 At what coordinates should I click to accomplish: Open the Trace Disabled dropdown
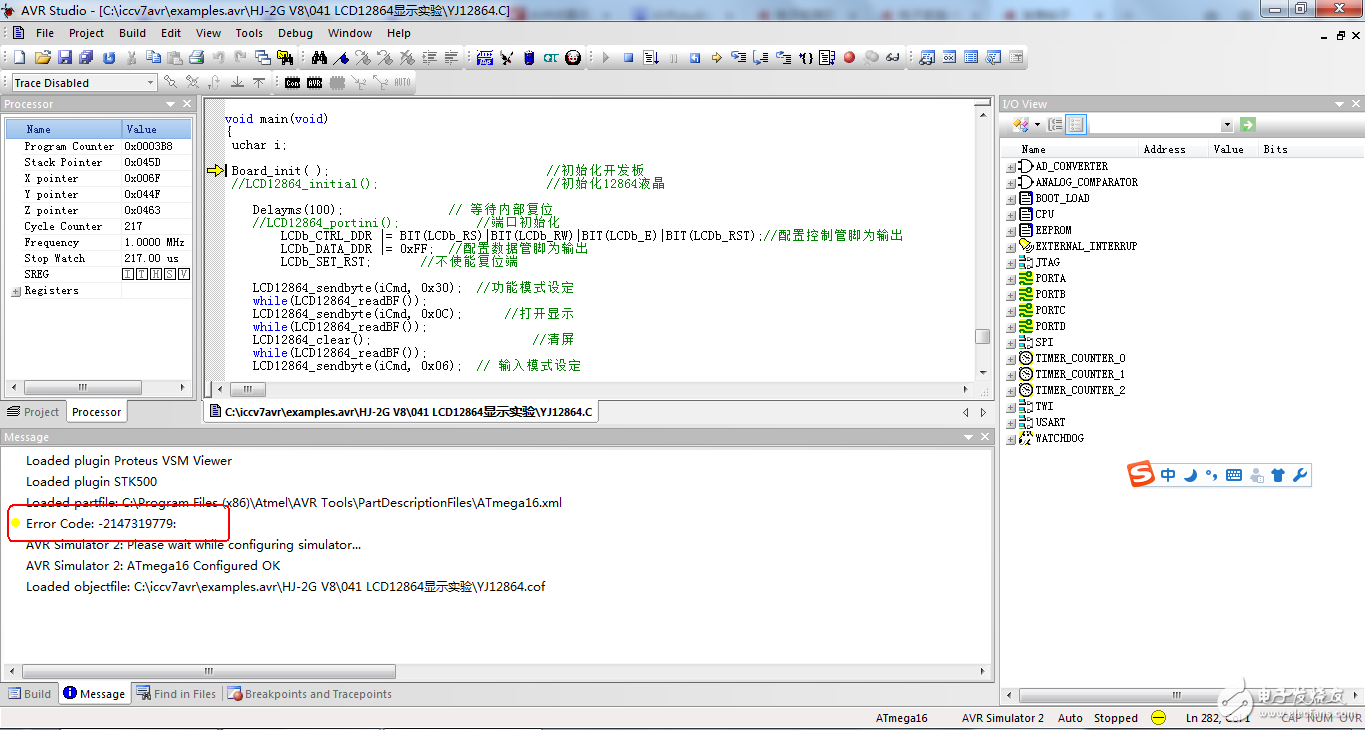click(151, 83)
